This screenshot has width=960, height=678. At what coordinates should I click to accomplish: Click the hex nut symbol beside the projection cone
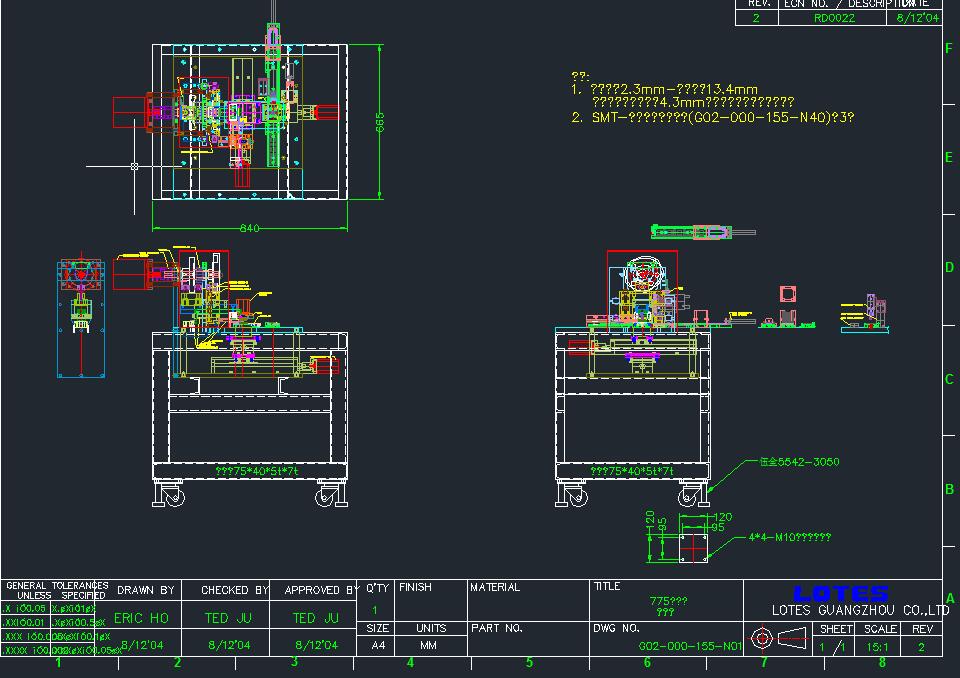click(760, 640)
